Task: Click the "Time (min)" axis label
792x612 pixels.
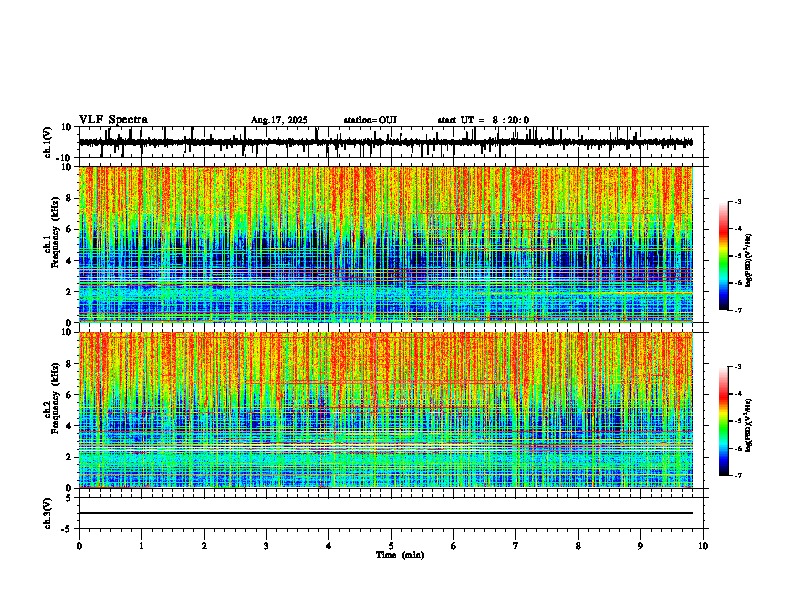Action: [400, 555]
